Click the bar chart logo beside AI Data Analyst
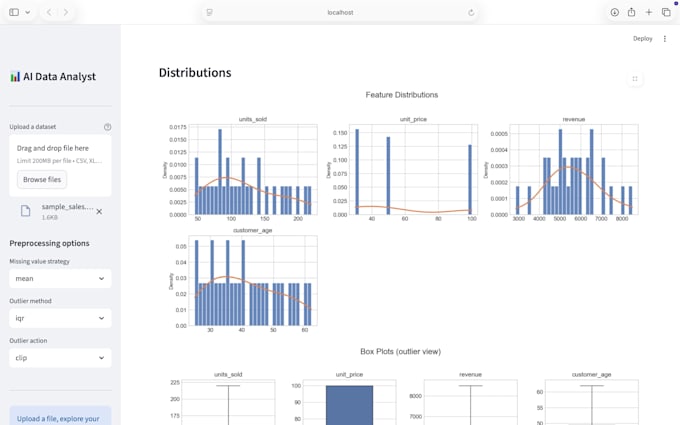The image size is (680, 425). point(15,77)
